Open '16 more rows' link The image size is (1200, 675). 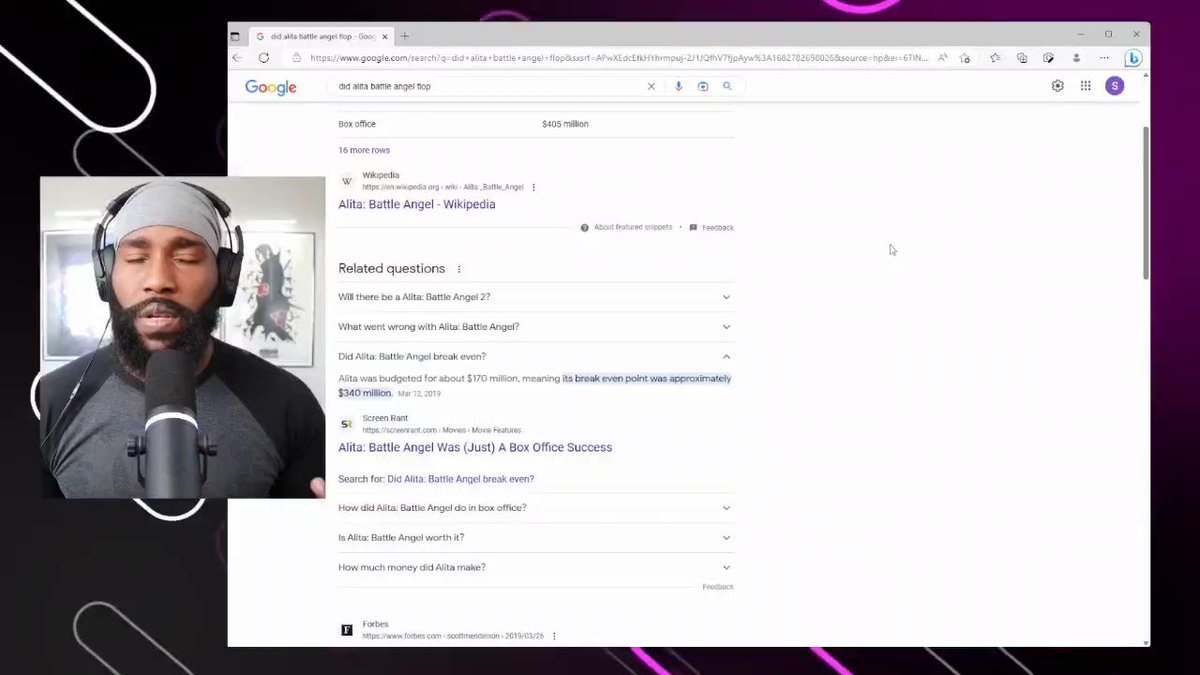click(364, 150)
